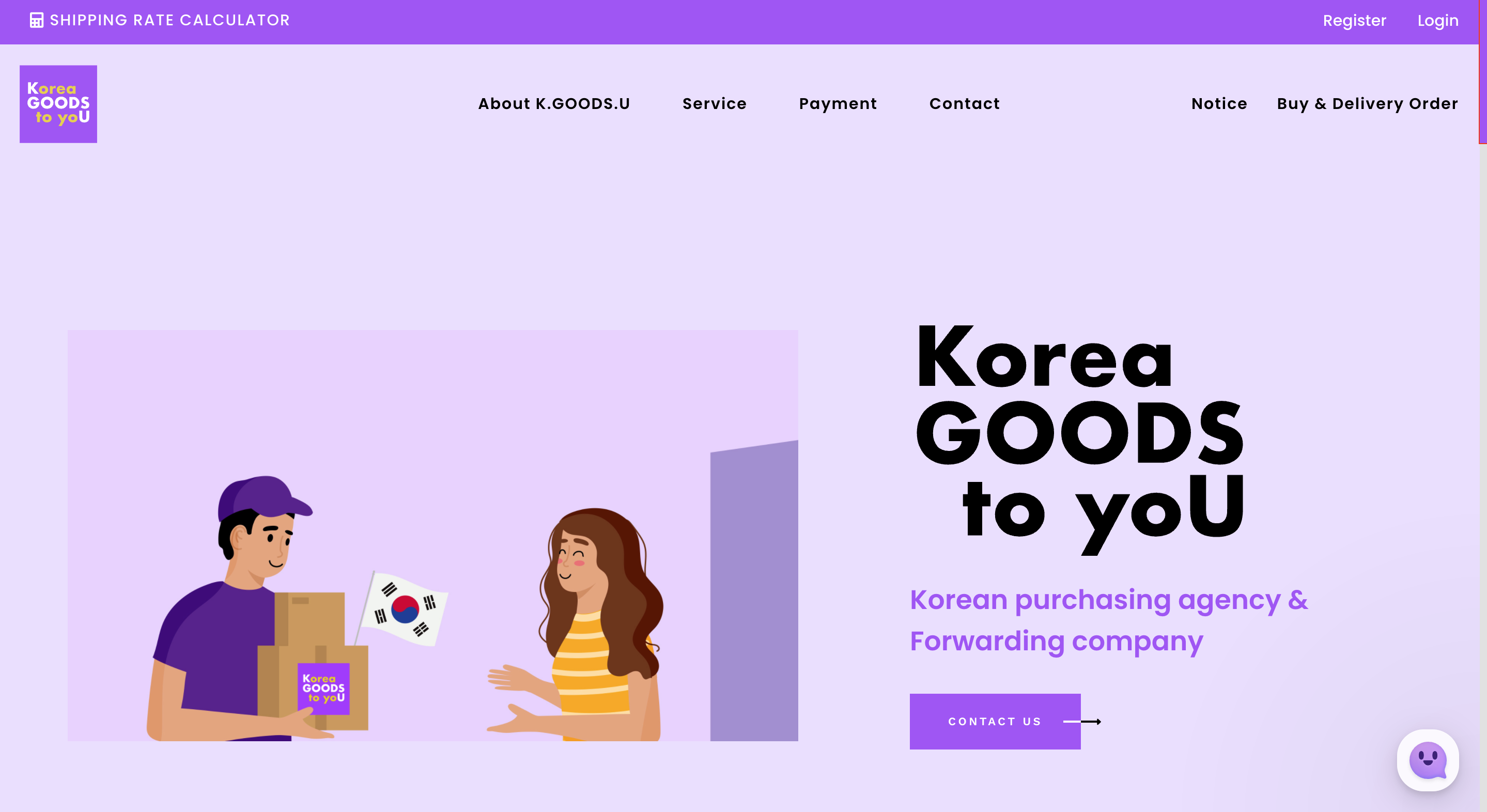Click the arrow beside Contact Us

(1082, 722)
